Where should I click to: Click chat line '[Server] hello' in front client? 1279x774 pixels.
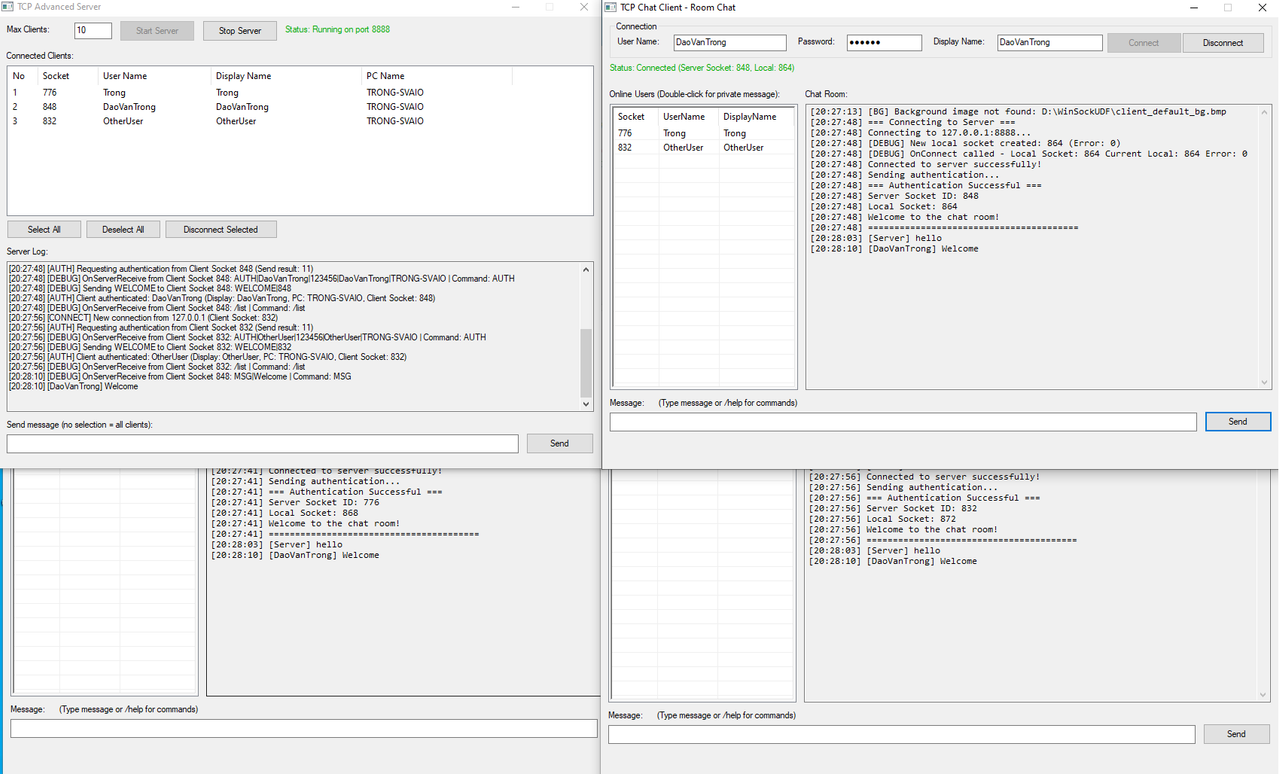click(876, 238)
